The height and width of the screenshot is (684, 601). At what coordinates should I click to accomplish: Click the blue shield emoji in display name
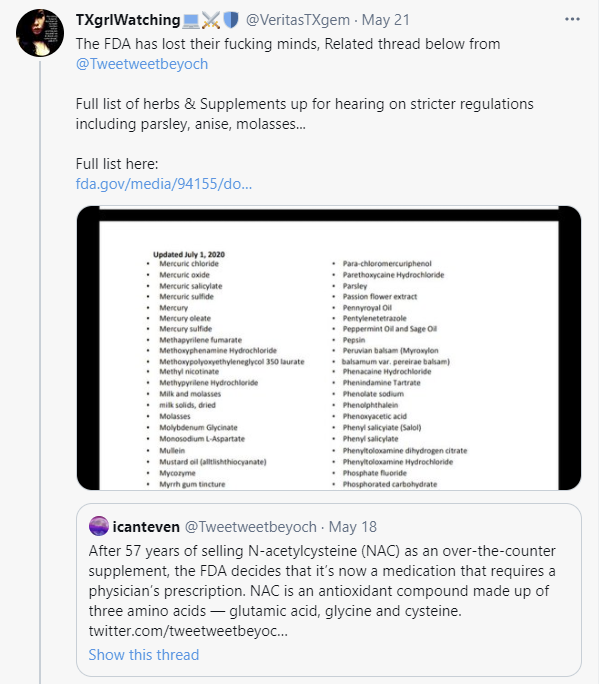click(231, 20)
